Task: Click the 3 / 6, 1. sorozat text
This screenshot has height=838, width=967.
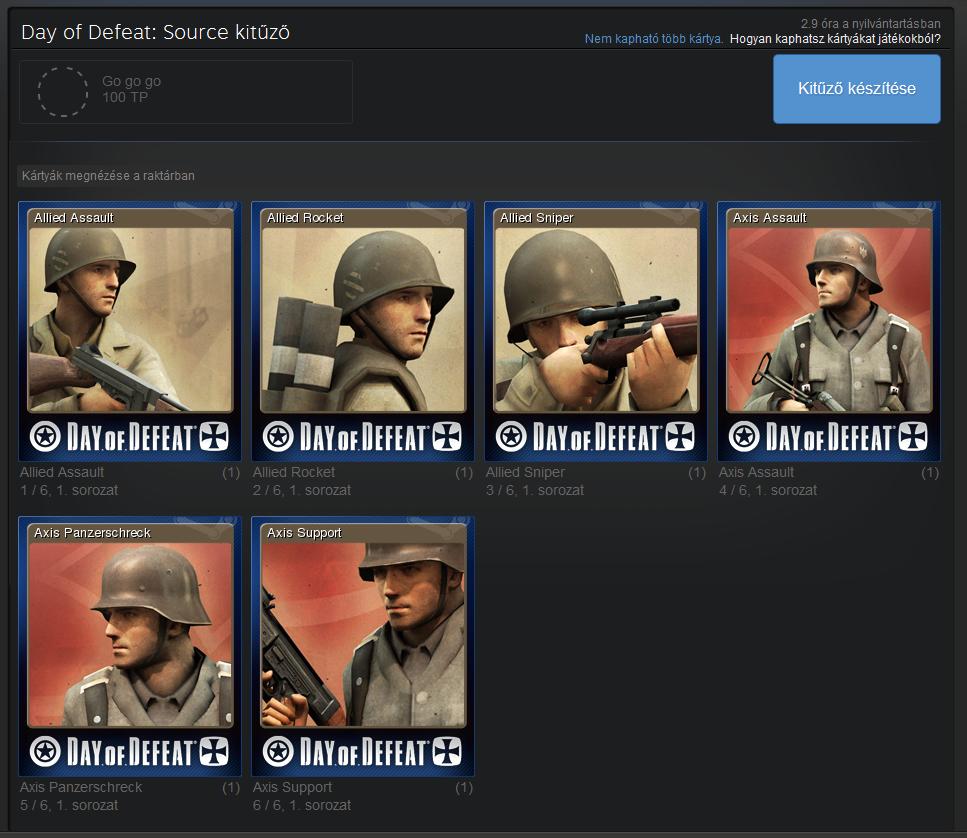Action: tap(535, 490)
